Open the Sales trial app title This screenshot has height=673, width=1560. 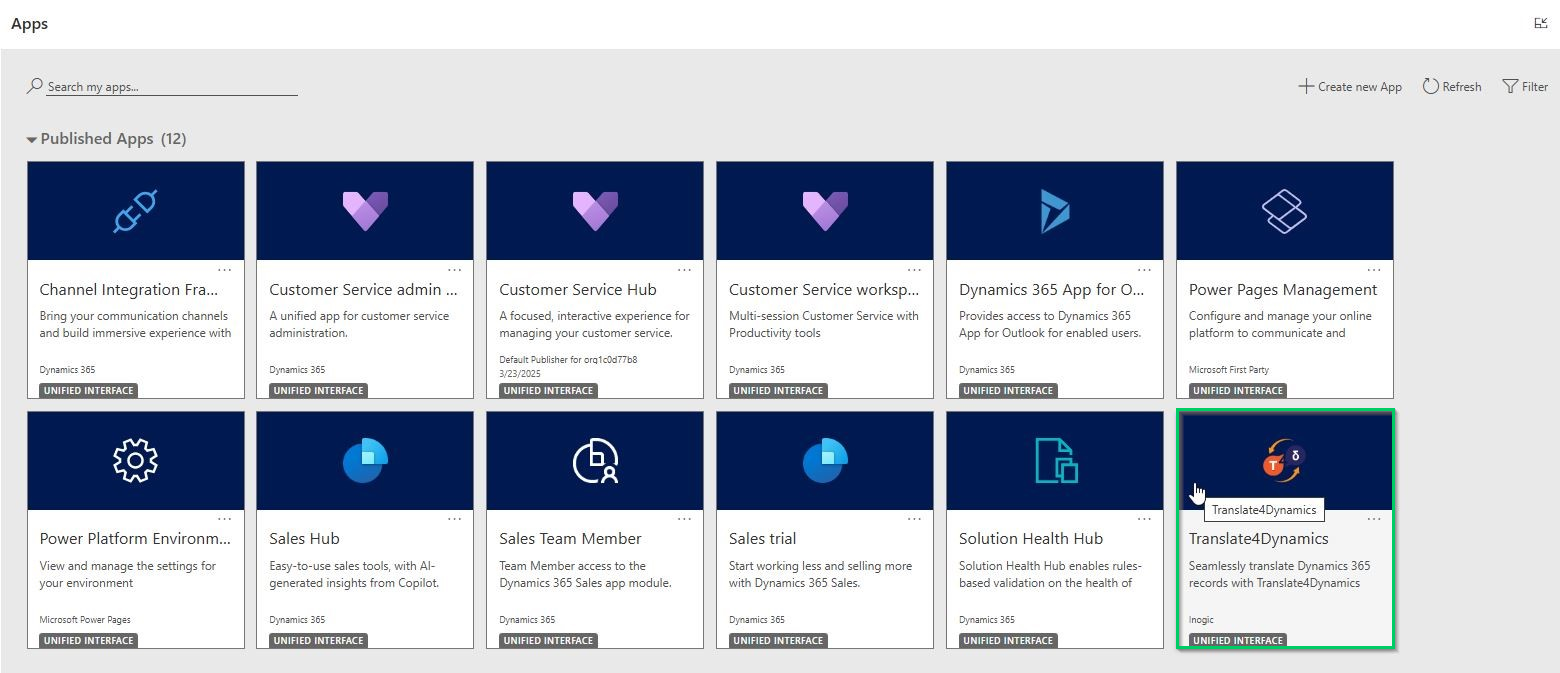coord(763,539)
